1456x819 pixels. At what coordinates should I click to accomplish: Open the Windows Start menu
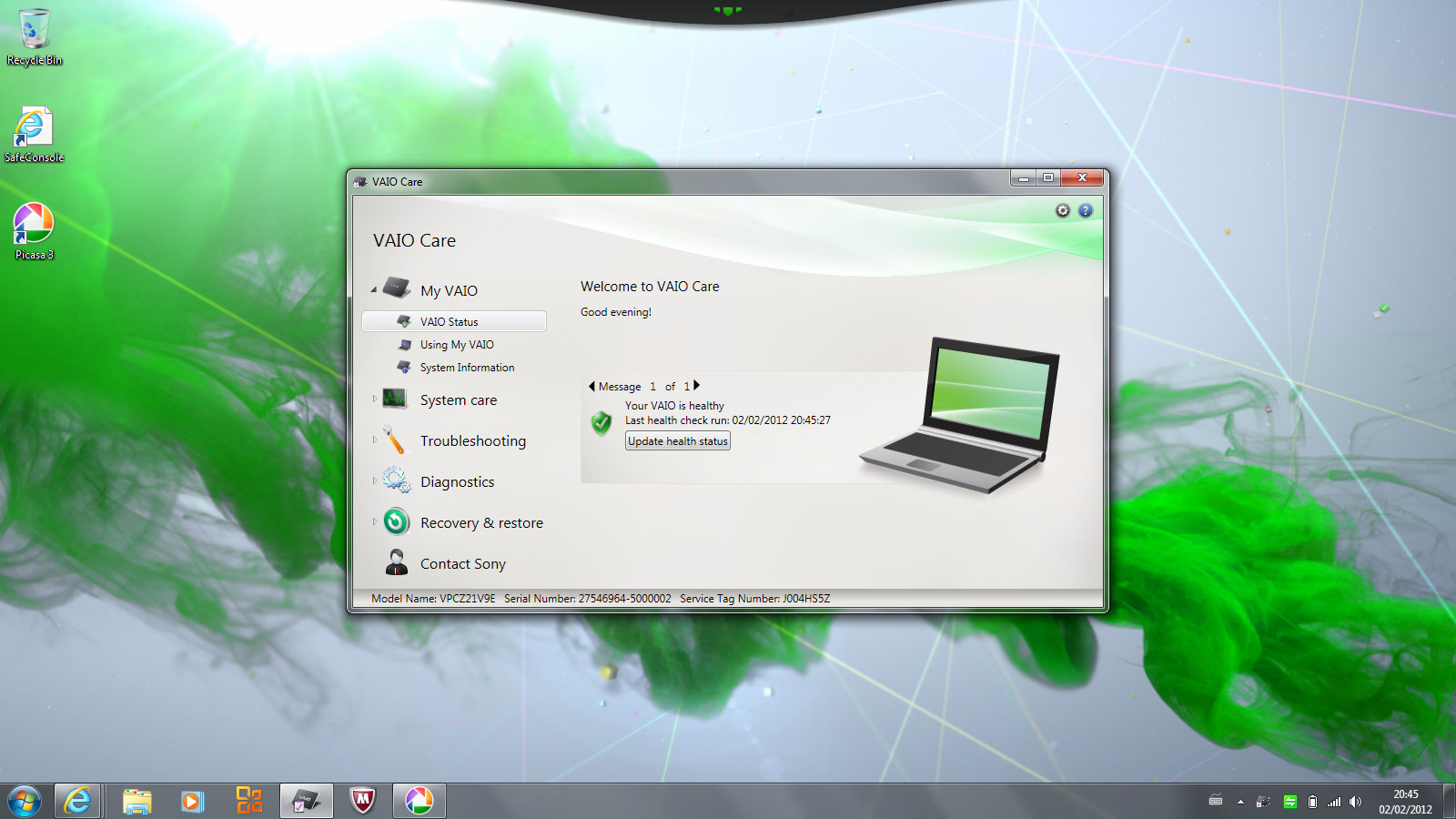[25, 801]
